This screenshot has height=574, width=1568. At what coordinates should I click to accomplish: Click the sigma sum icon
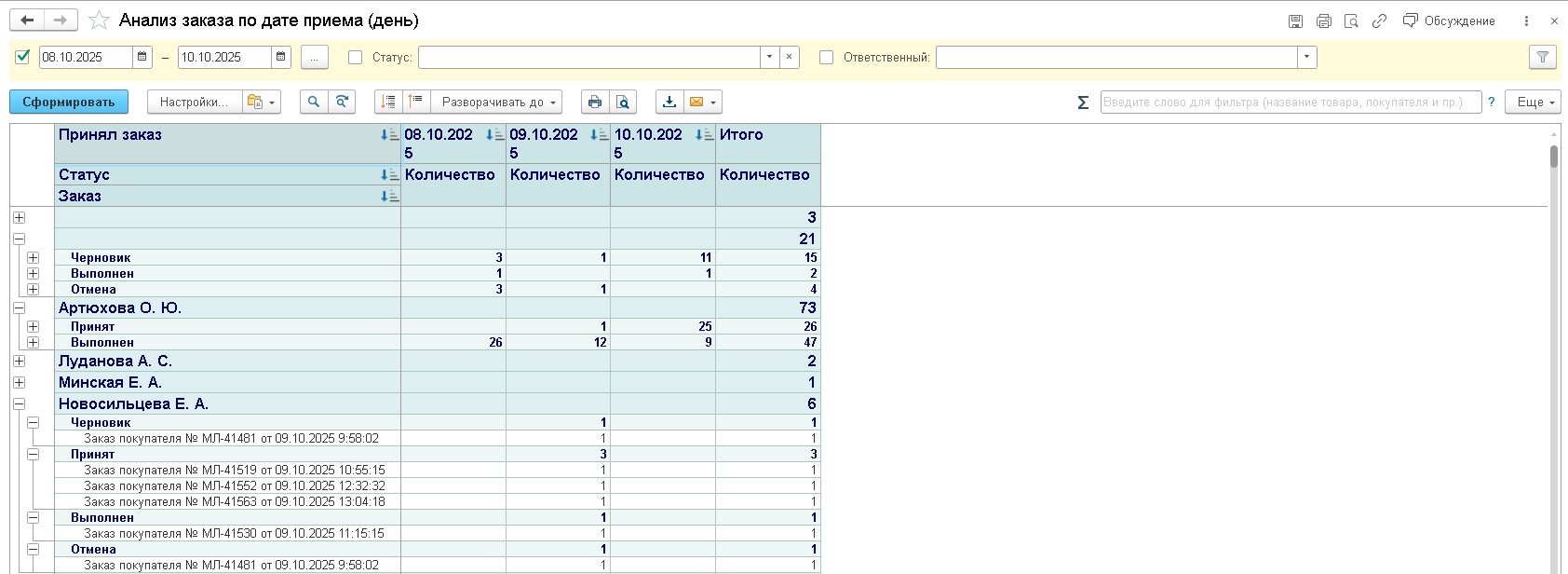coord(1083,102)
